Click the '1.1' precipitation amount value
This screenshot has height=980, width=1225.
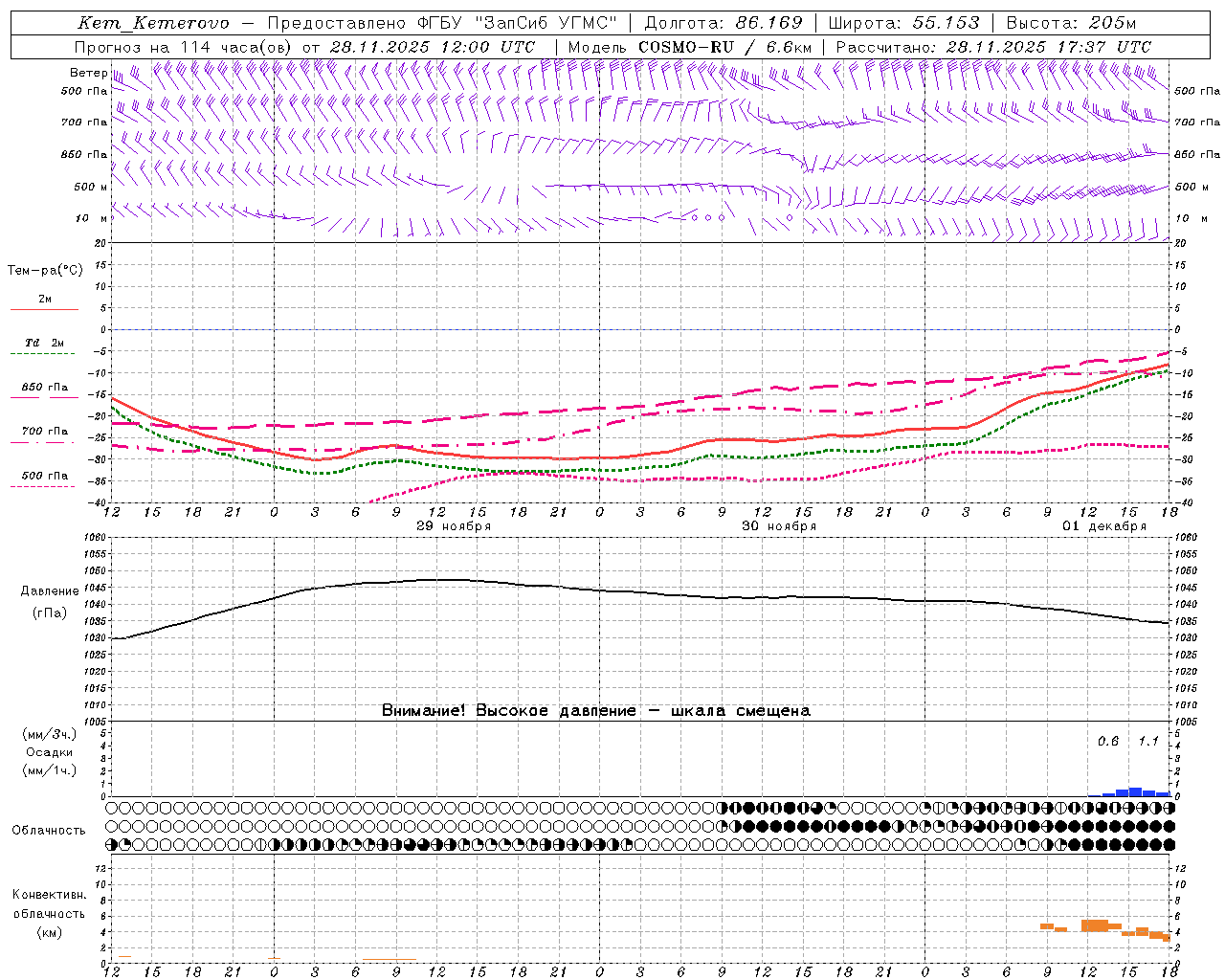(x=1148, y=741)
